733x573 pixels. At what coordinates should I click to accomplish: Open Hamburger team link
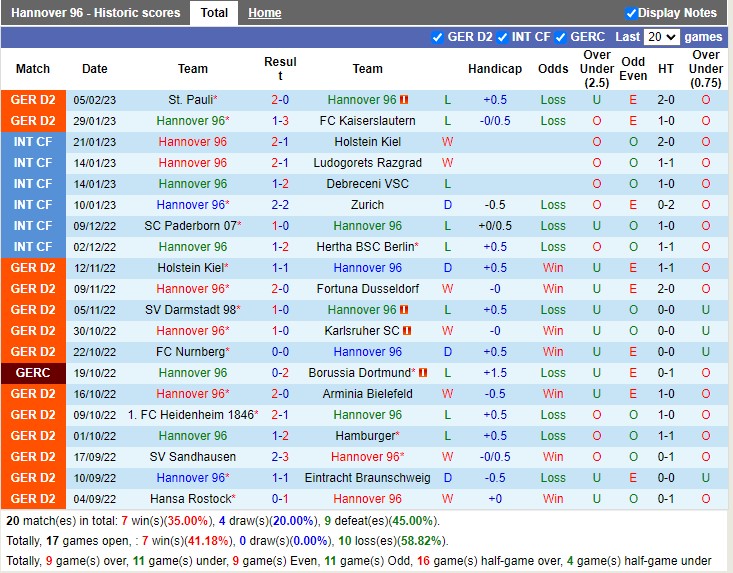[x=365, y=436]
